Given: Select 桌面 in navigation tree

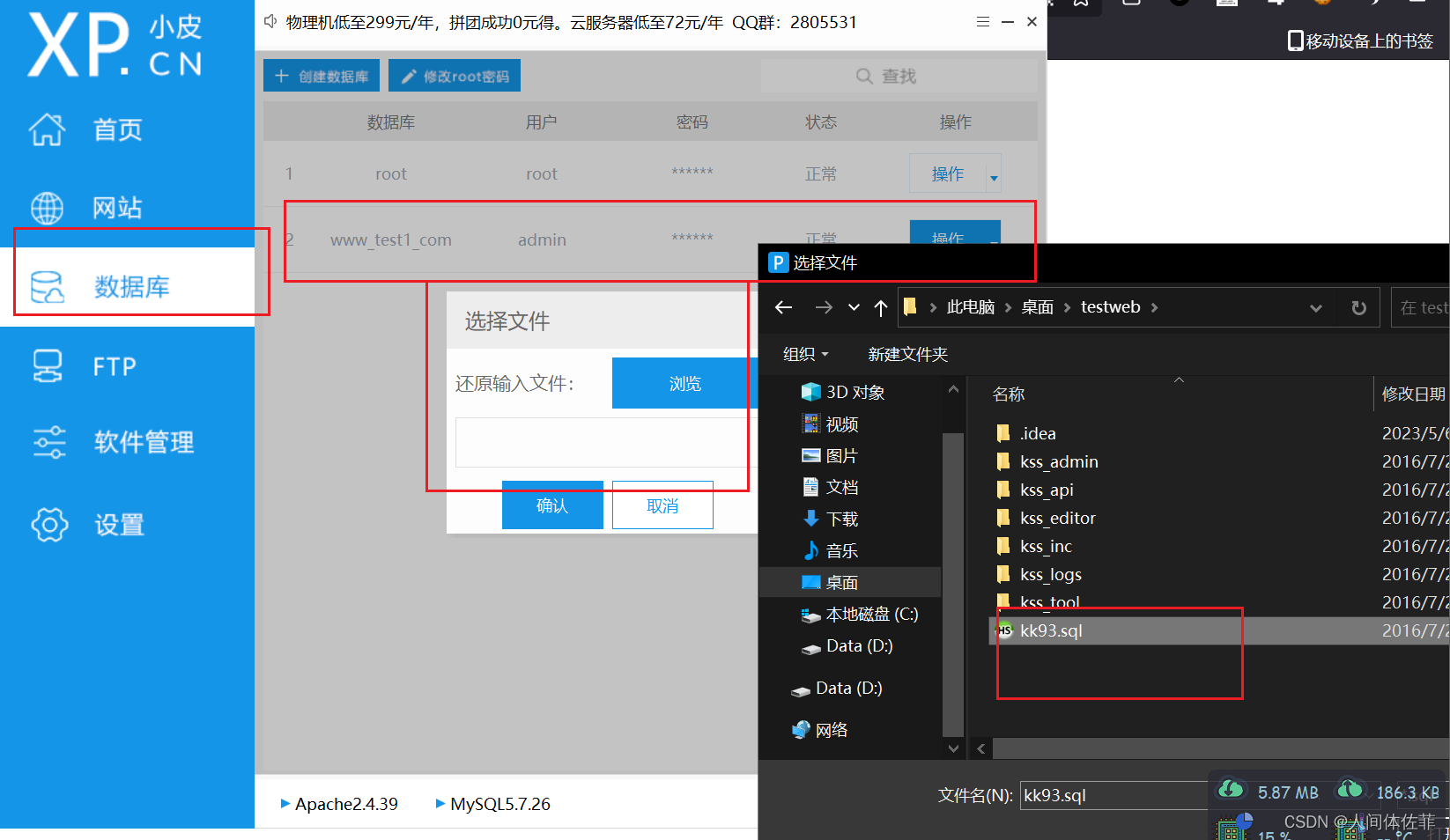Looking at the screenshot, I should coord(849,582).
